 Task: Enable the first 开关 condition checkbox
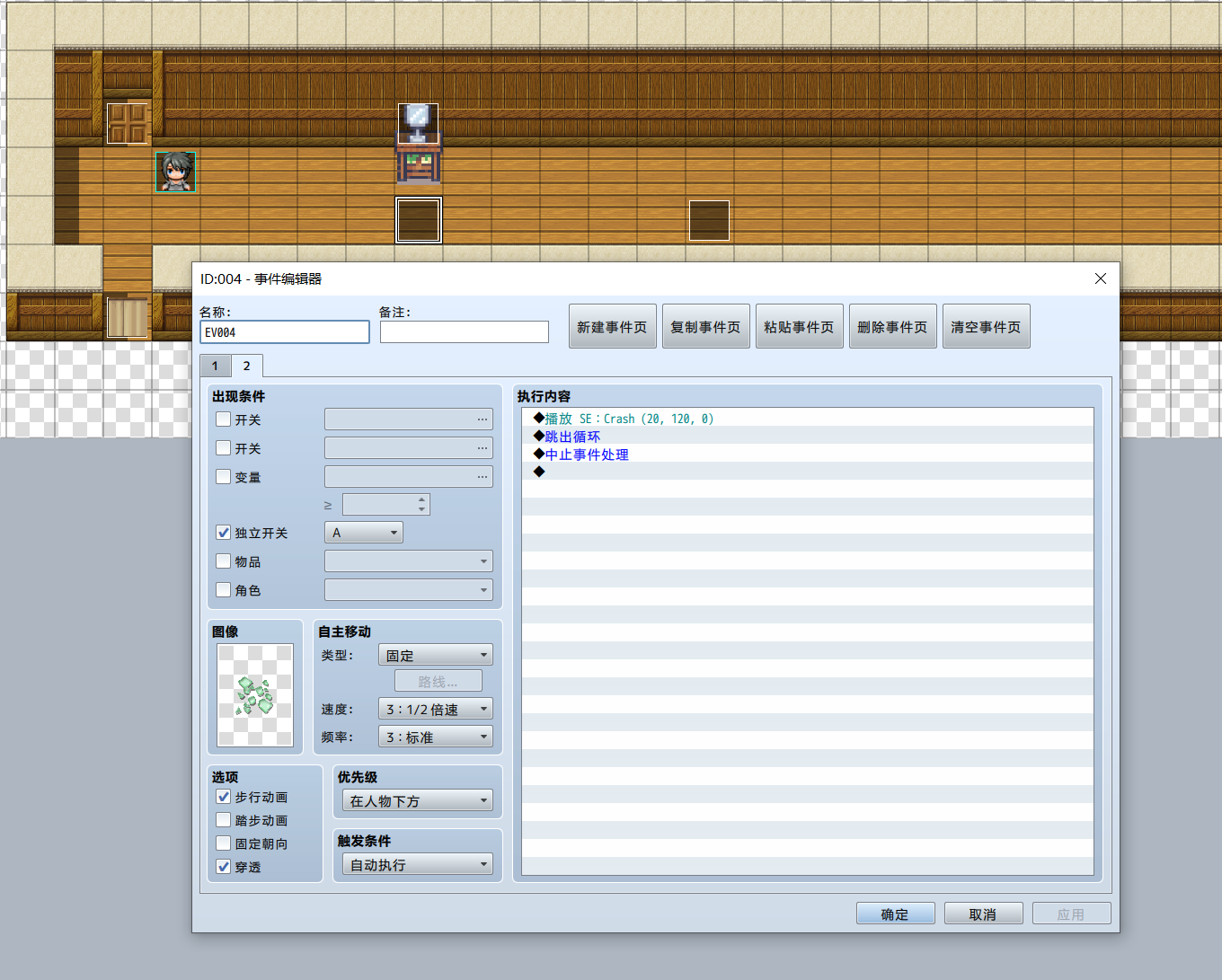pyautogui.click(x=224, y=419)
